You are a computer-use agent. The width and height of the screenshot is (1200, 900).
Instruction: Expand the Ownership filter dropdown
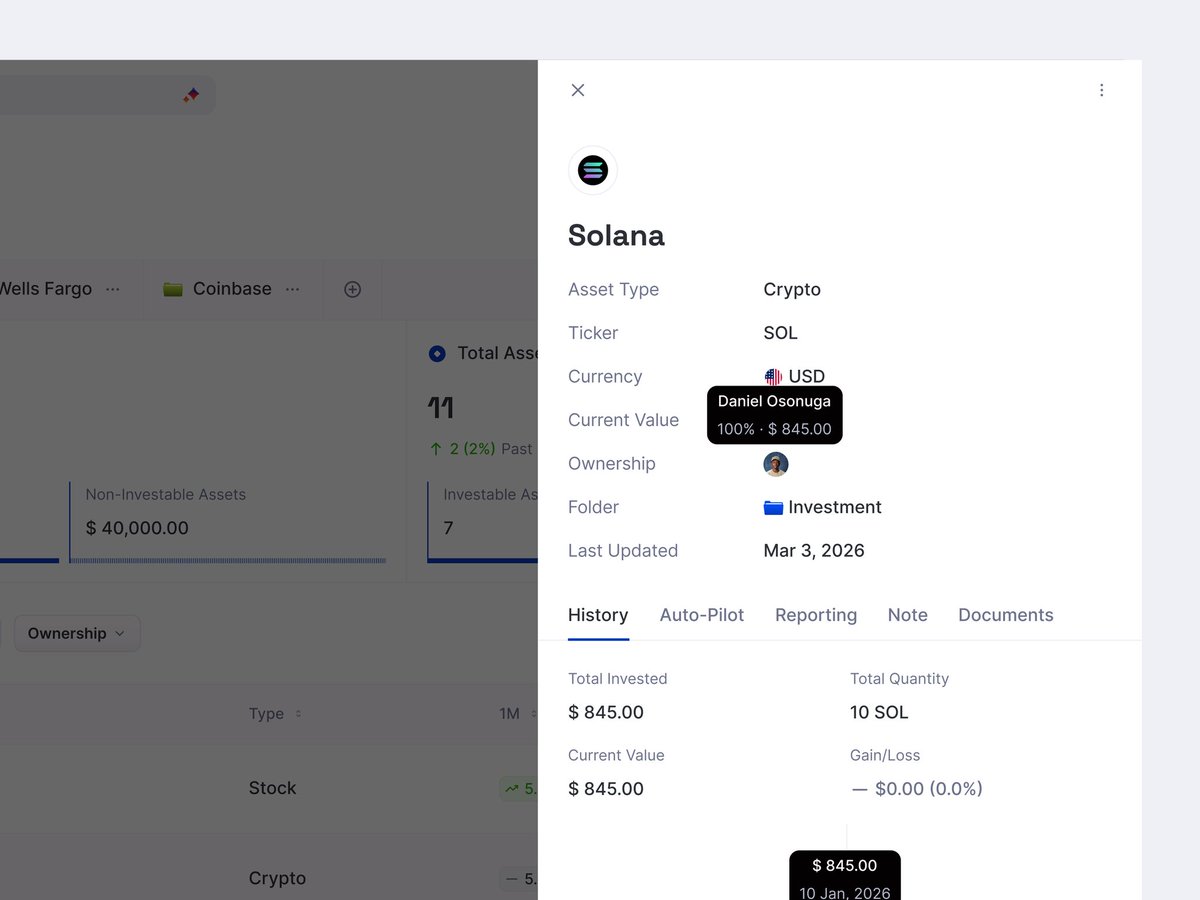point(77,633)
